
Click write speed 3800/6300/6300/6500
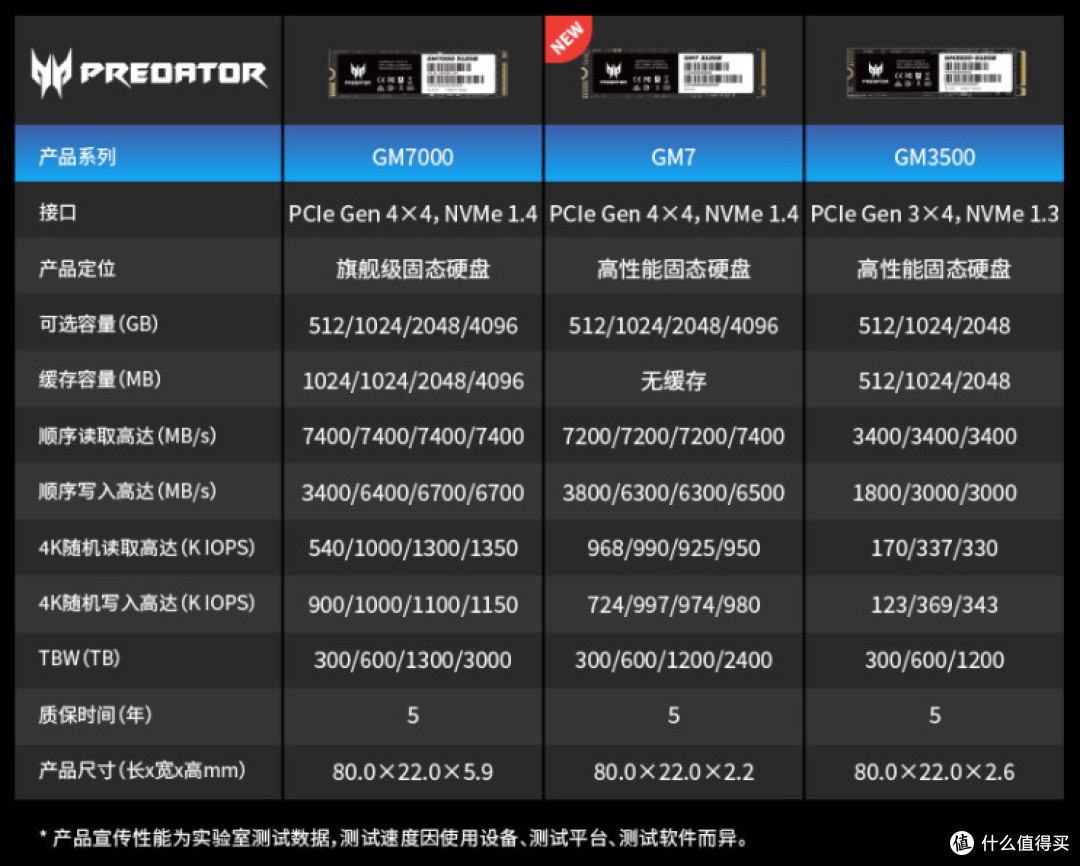(673, 493)
